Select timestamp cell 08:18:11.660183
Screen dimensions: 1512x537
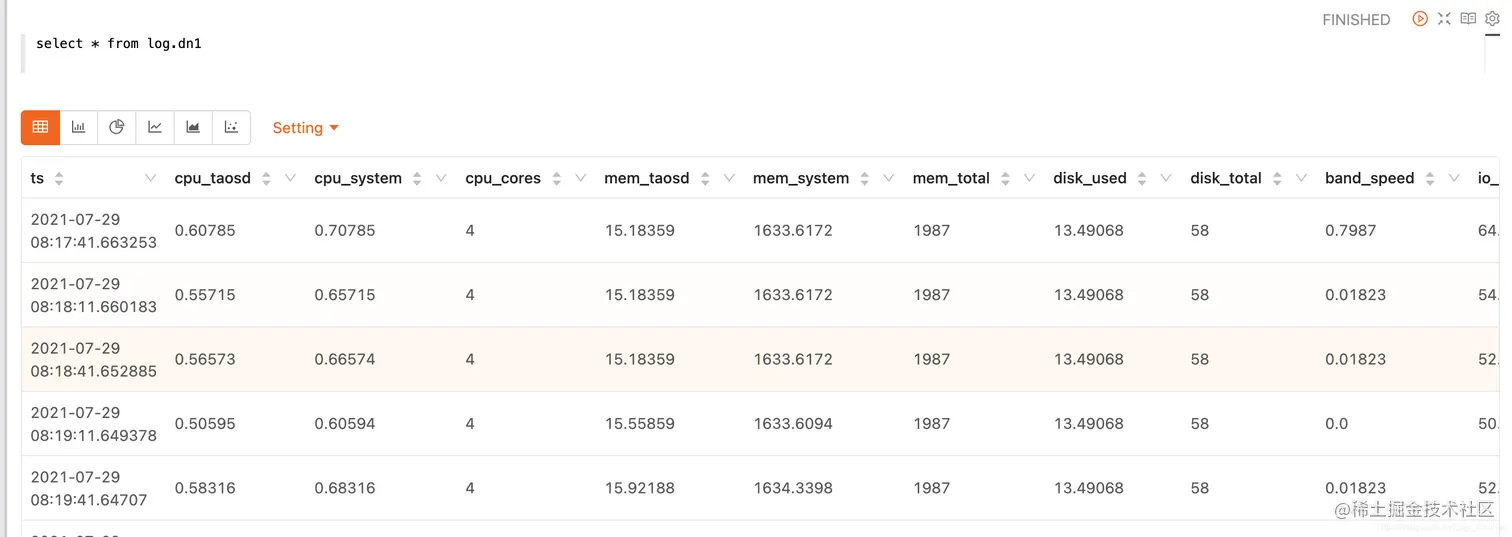pyautogui.click(x=94, y=295)
